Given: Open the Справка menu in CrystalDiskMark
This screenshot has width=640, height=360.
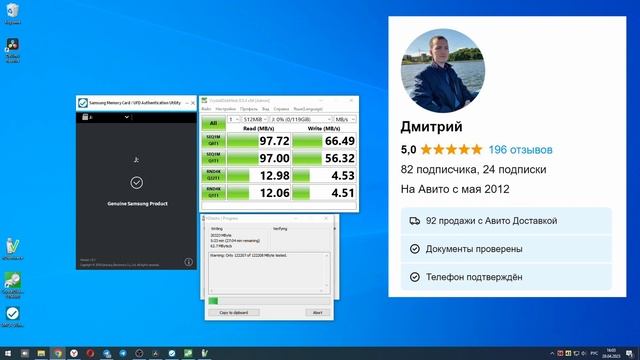Looking at the screenshot, I should (x=281, y=109).
